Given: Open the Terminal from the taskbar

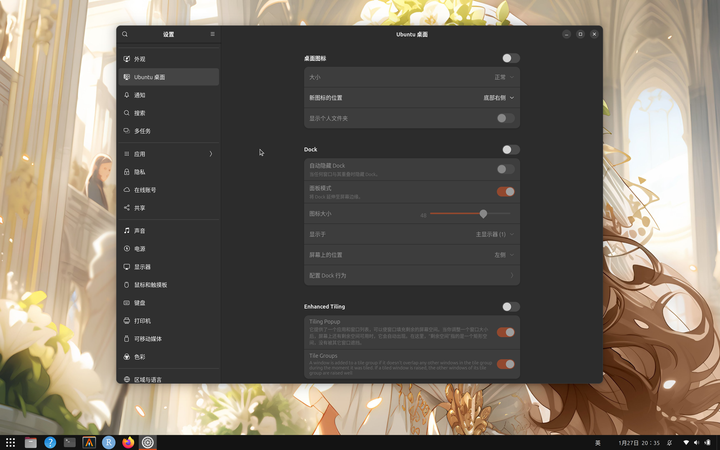Looking at the screenshot, I should click(x=69, y=442).
